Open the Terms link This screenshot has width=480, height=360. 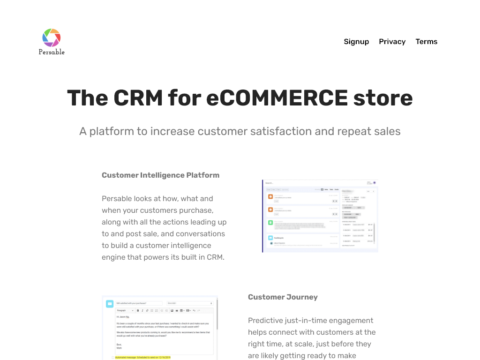(x=426, y=42)
